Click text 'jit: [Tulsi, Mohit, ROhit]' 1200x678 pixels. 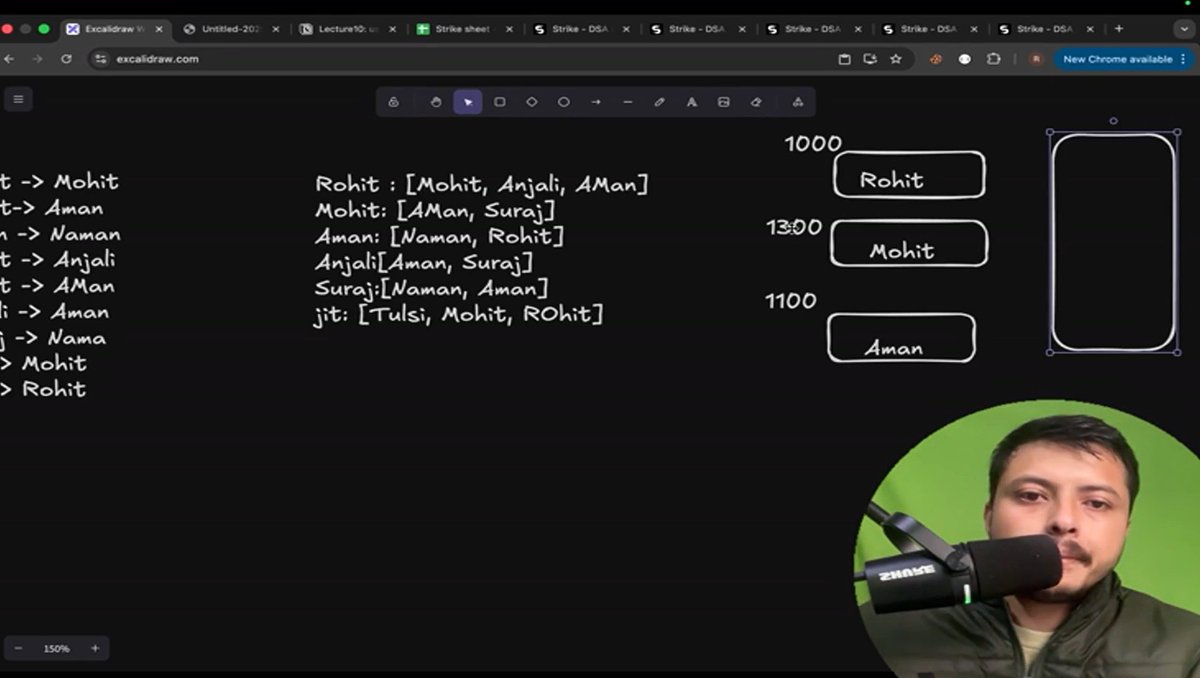pos(458,315)
